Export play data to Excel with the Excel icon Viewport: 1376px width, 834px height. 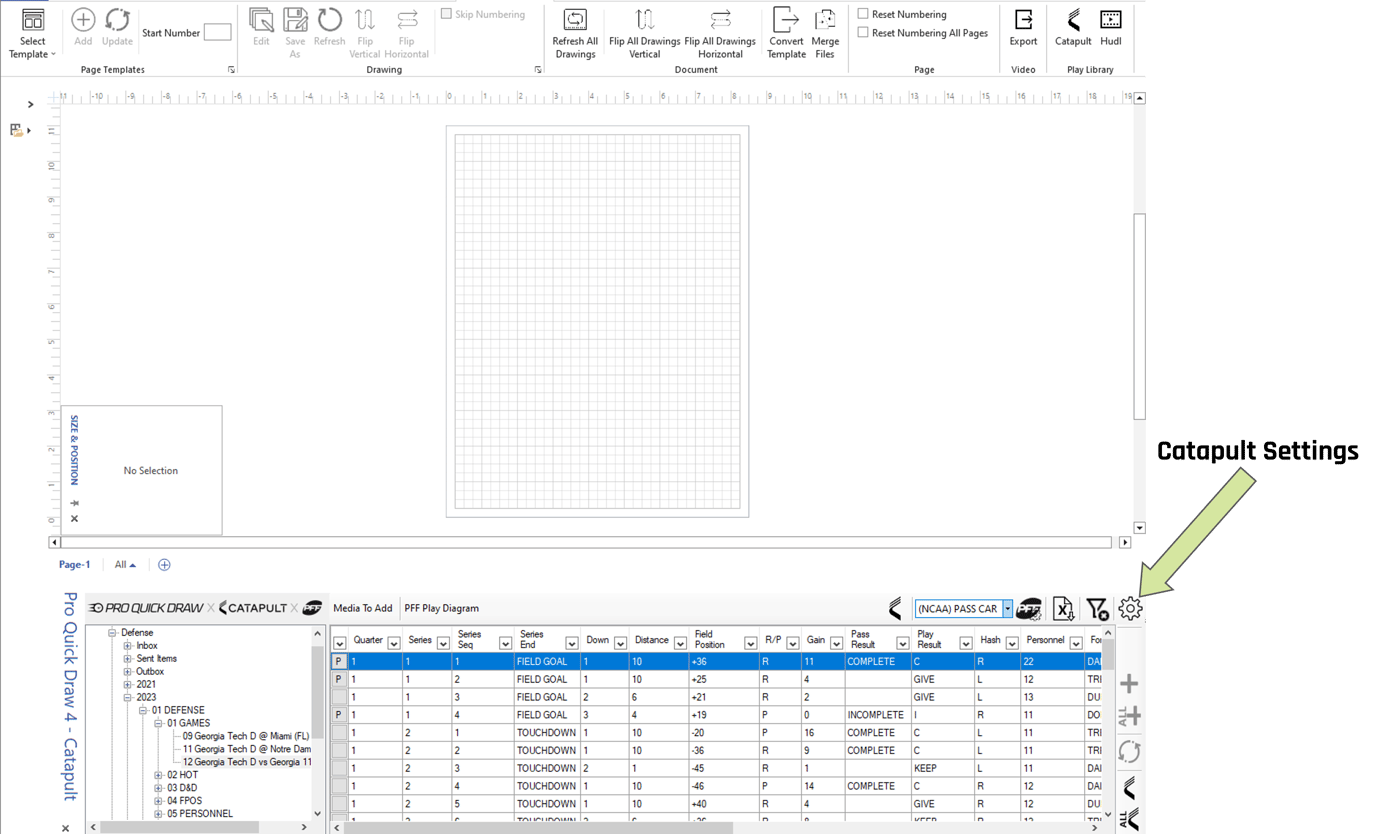pos(1063,608)
